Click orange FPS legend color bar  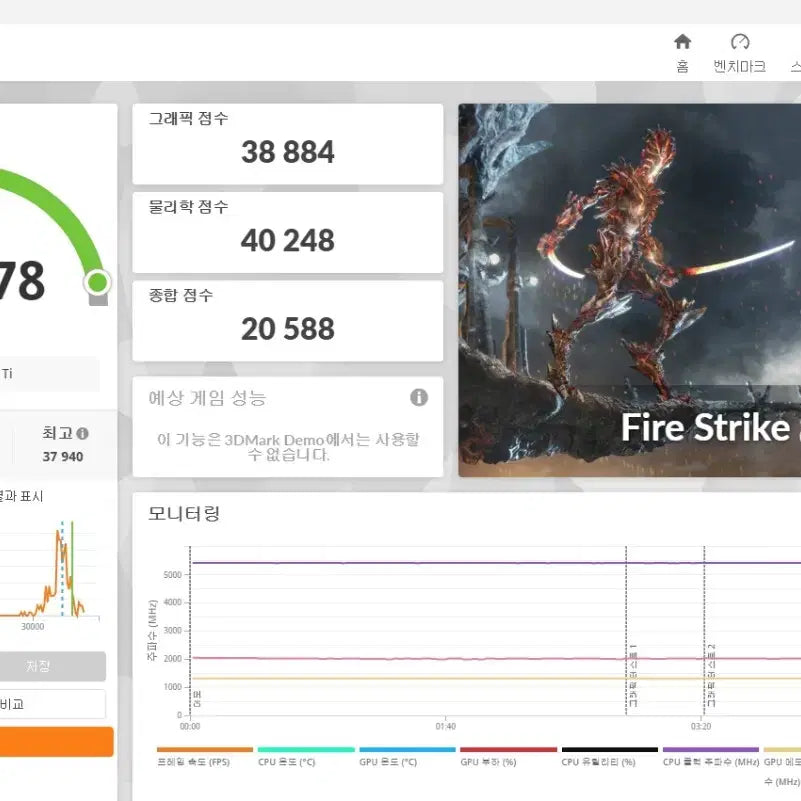pyautogui.click(x=205, y=749)
